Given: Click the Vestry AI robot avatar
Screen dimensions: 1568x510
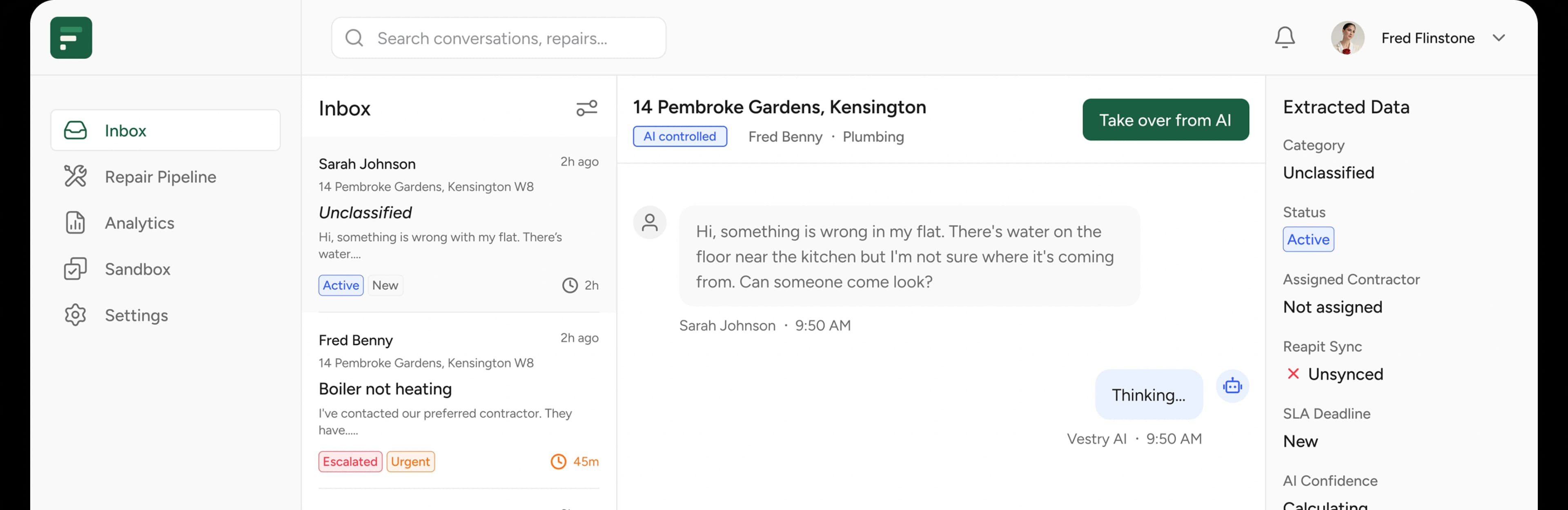Looking at the screenshot, I should 1232,386.
